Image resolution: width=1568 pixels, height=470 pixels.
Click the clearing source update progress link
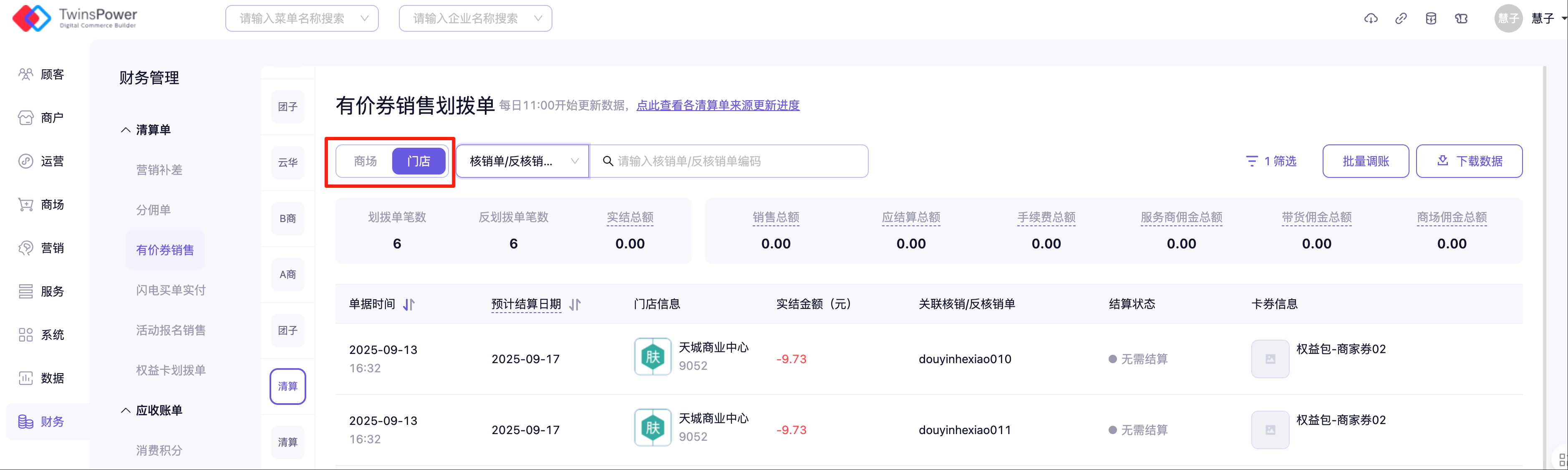pos(718,105)
